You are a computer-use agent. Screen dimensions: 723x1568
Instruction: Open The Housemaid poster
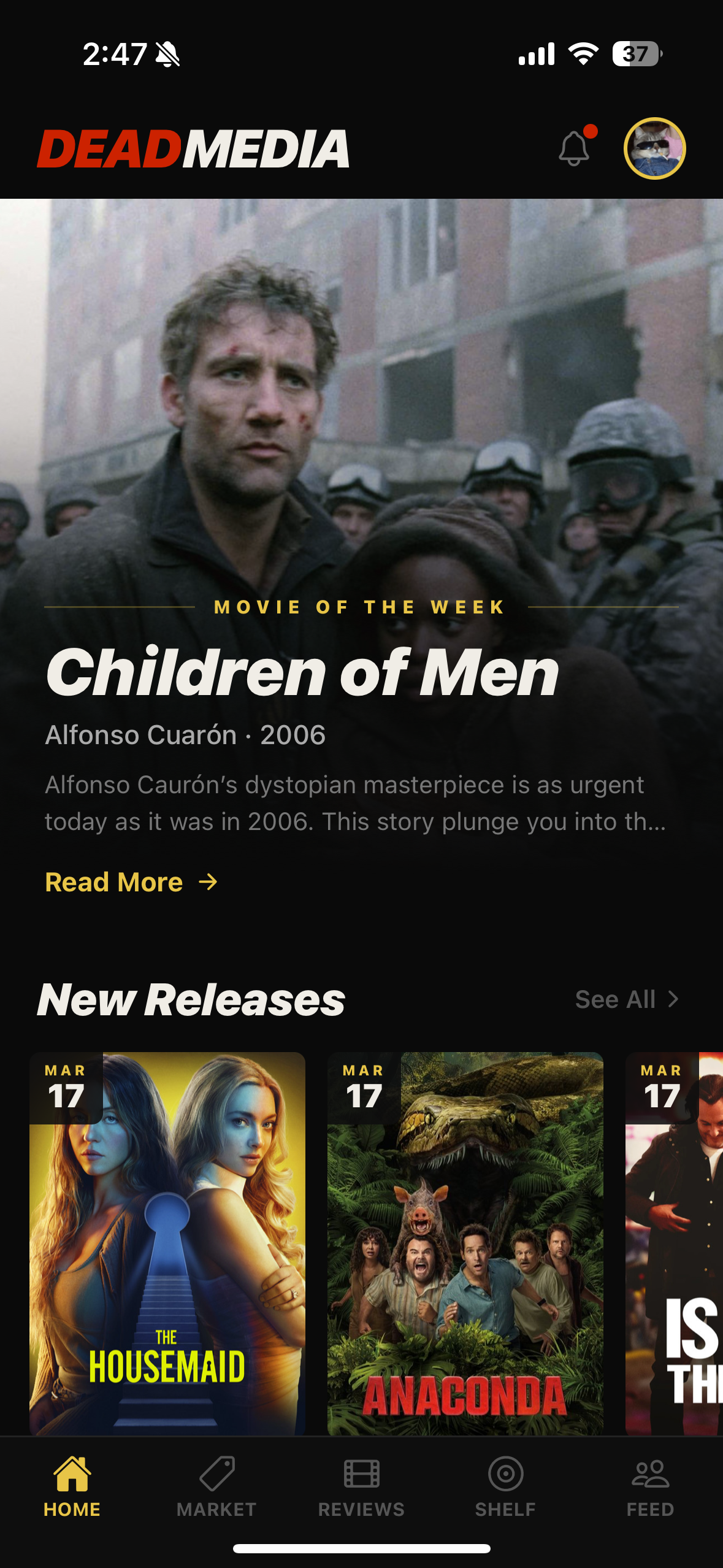click(167, 1243)
